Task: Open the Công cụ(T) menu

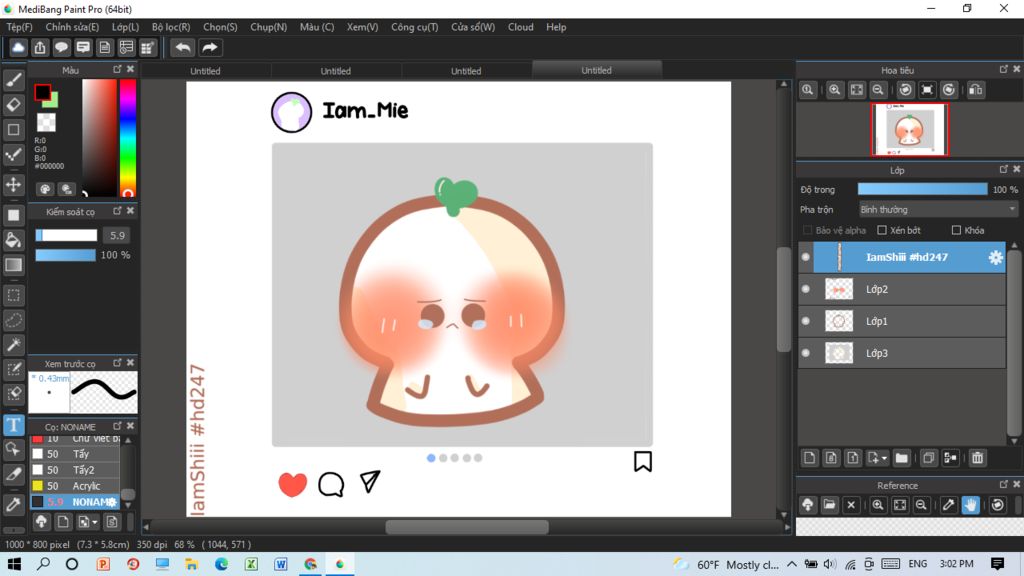Action: (415, 27)
